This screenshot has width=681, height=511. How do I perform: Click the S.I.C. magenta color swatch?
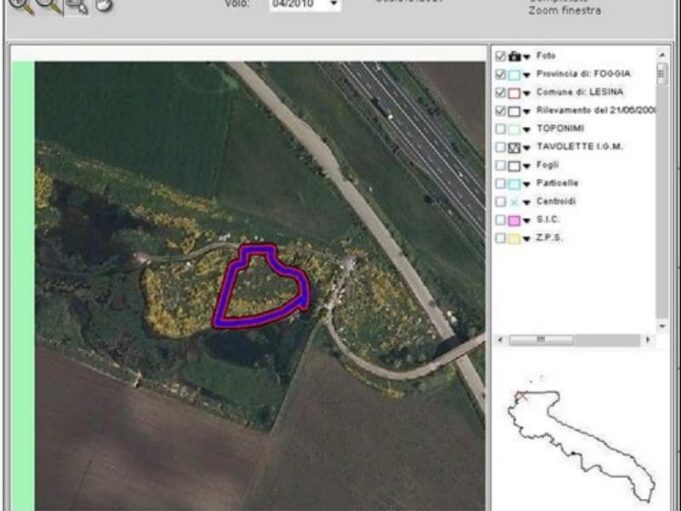515,220
